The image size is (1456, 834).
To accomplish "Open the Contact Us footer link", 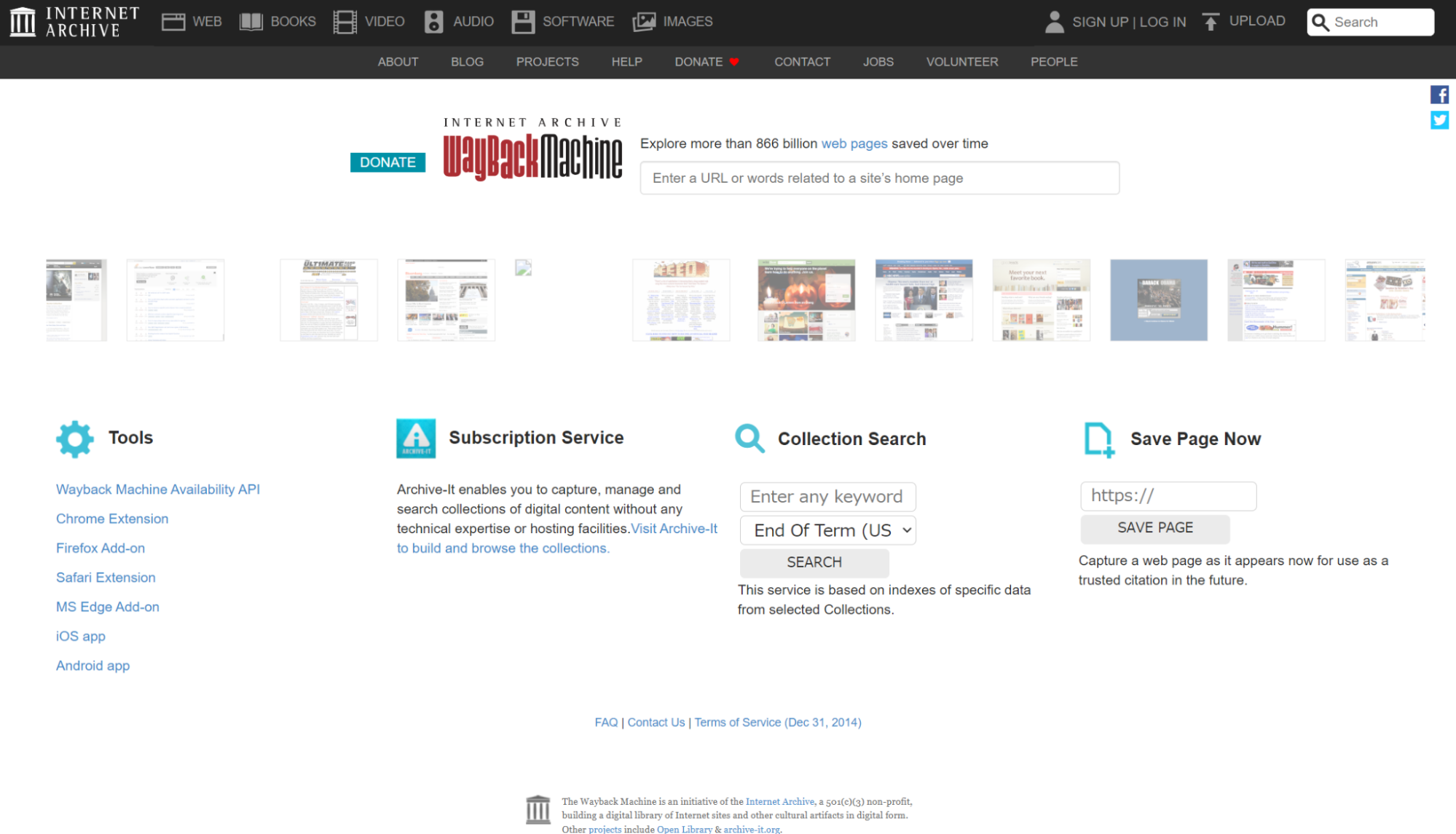I will click(656, 723).
